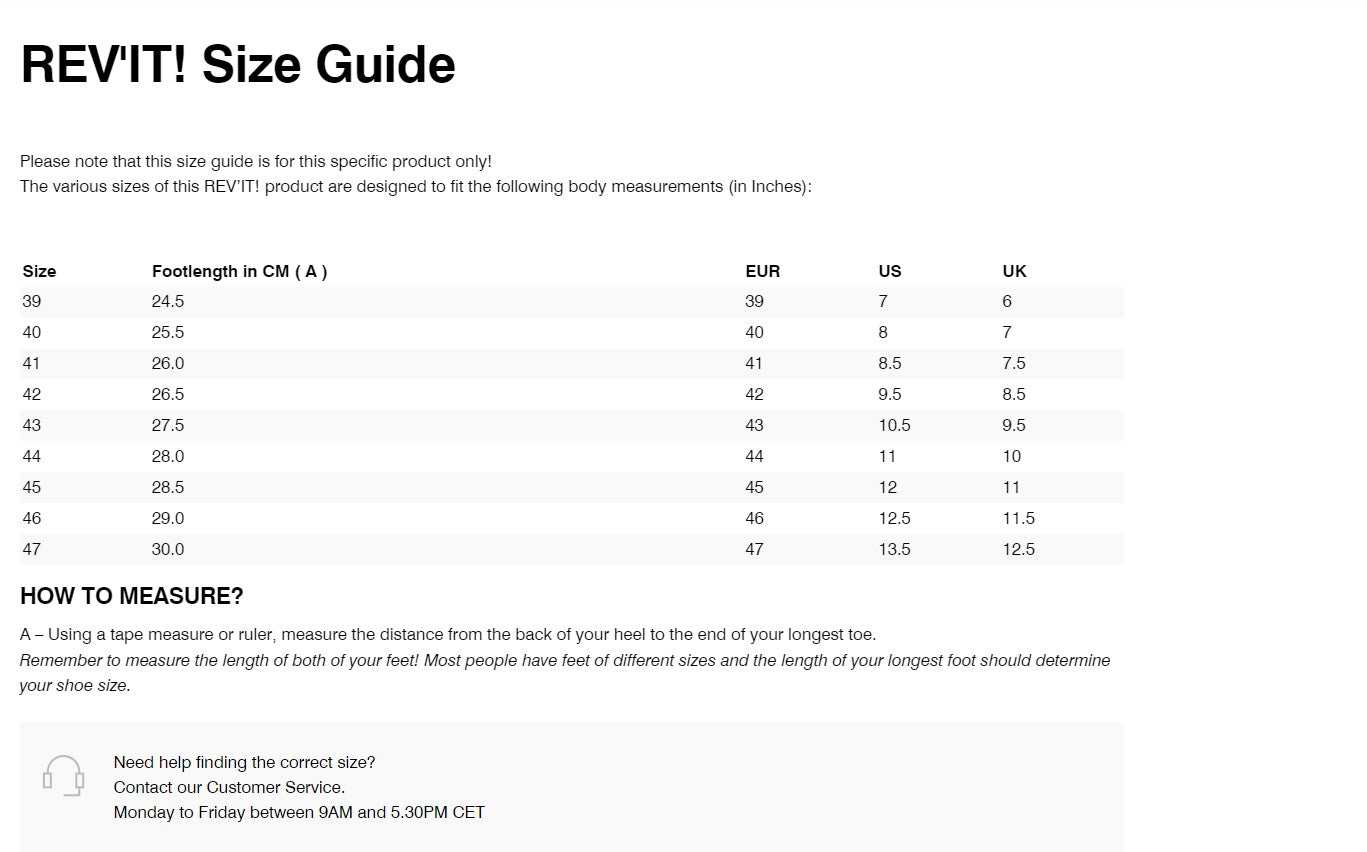Select the UK size 8.5 cell
Screen dimensions: 1367x852
1014,394
